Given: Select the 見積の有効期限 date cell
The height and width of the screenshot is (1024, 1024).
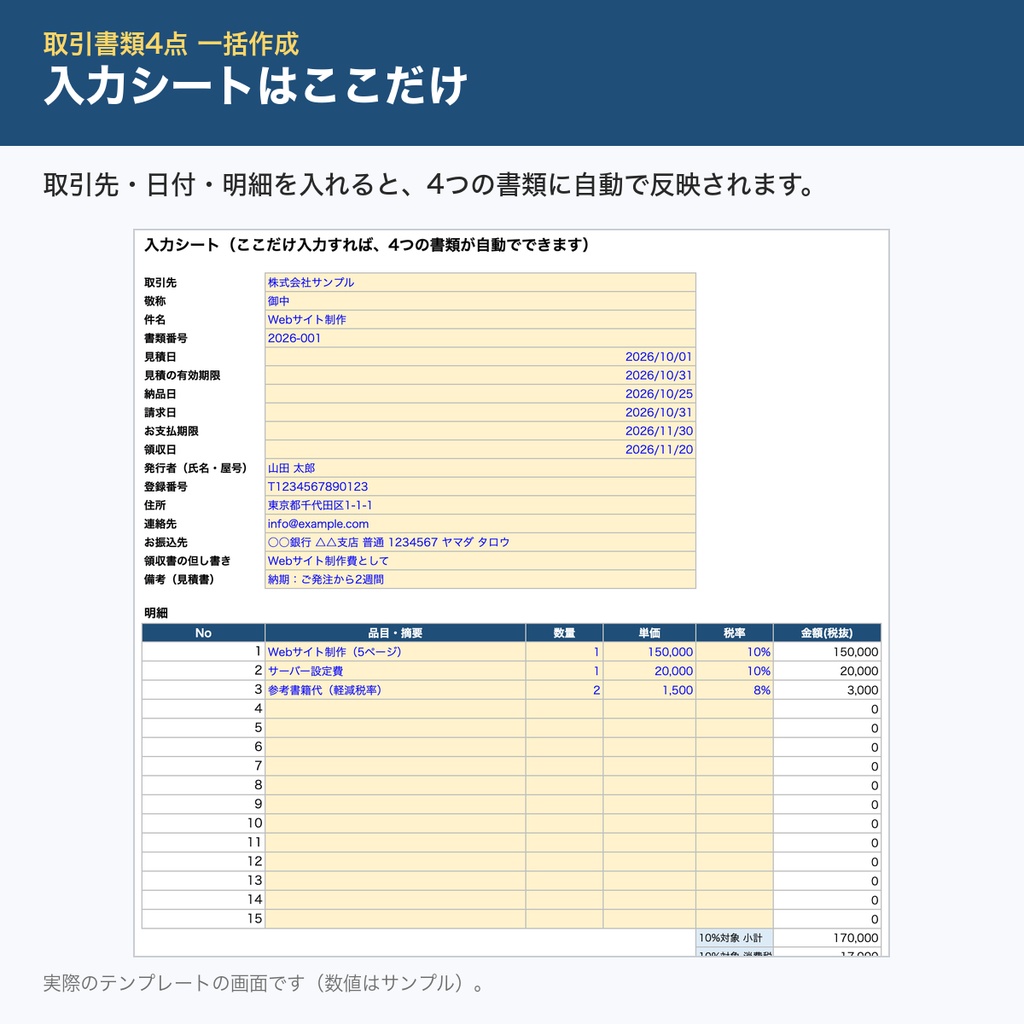Looking at the screenshot, I should [x=480, y=376].
